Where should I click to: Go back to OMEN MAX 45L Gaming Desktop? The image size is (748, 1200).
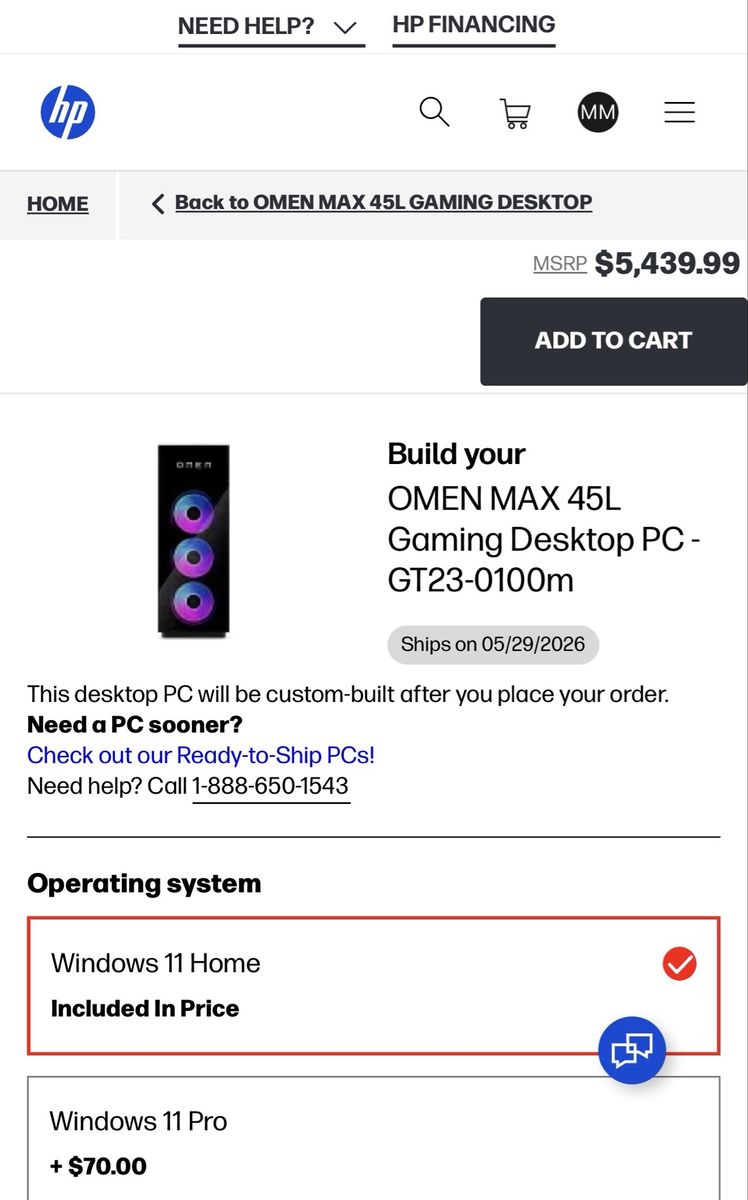coord(383,203)
